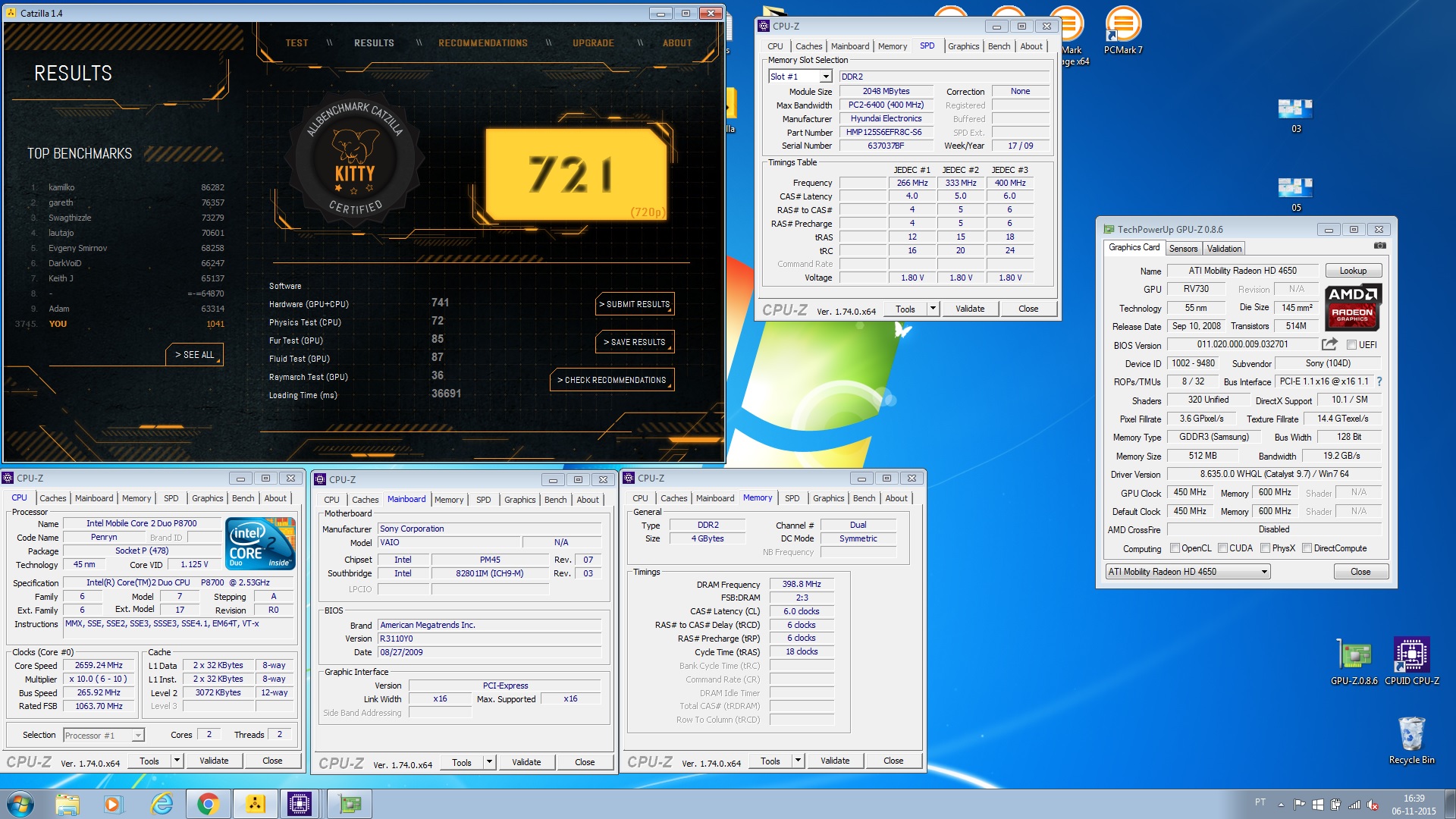Expand Tools arrow in CPU-Z Mainboard window
Viewport: 1456px width, 819px height.
tap(489, 762)
